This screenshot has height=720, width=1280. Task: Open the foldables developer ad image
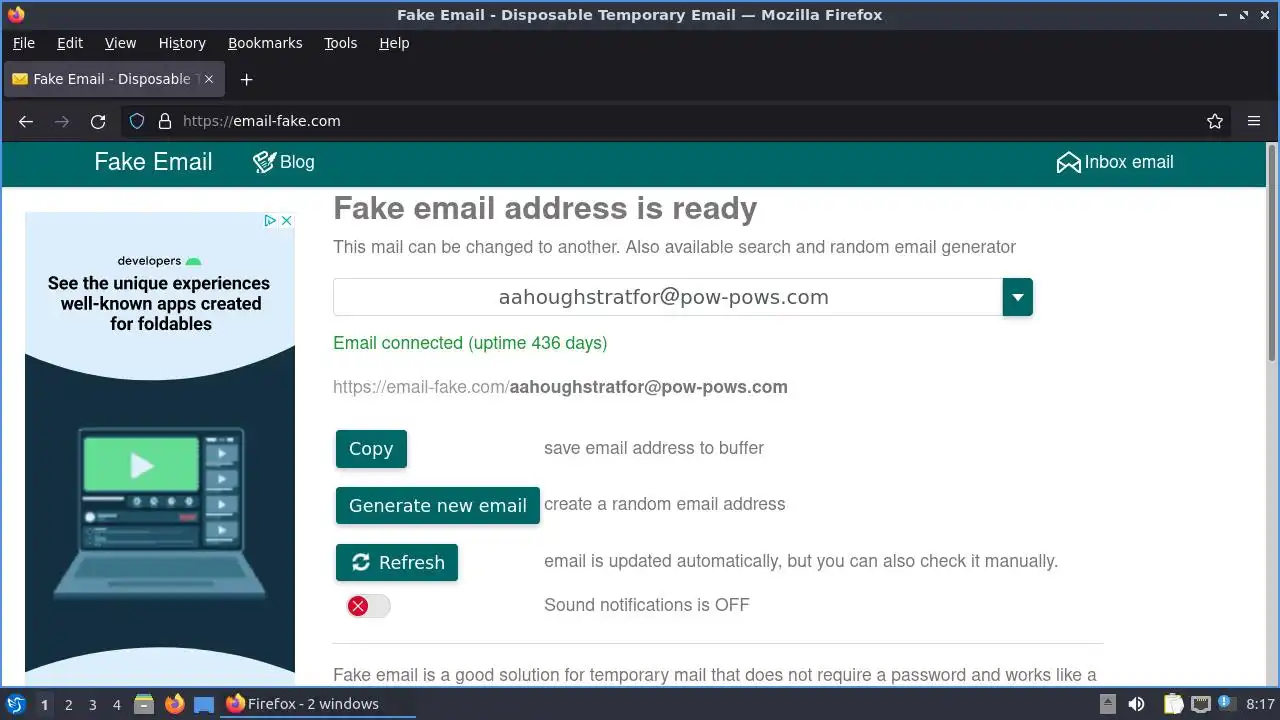click(x=160, y=450)
